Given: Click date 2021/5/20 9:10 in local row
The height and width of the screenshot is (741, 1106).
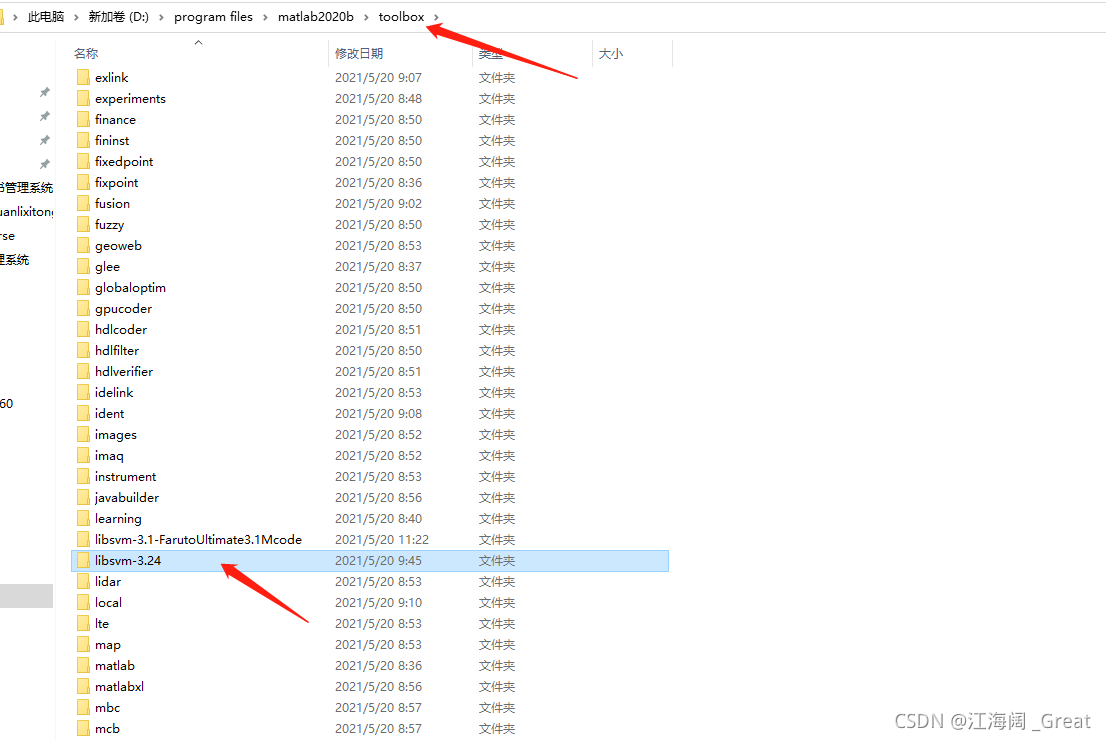Looking at the screenshot, I should point(378,603).
